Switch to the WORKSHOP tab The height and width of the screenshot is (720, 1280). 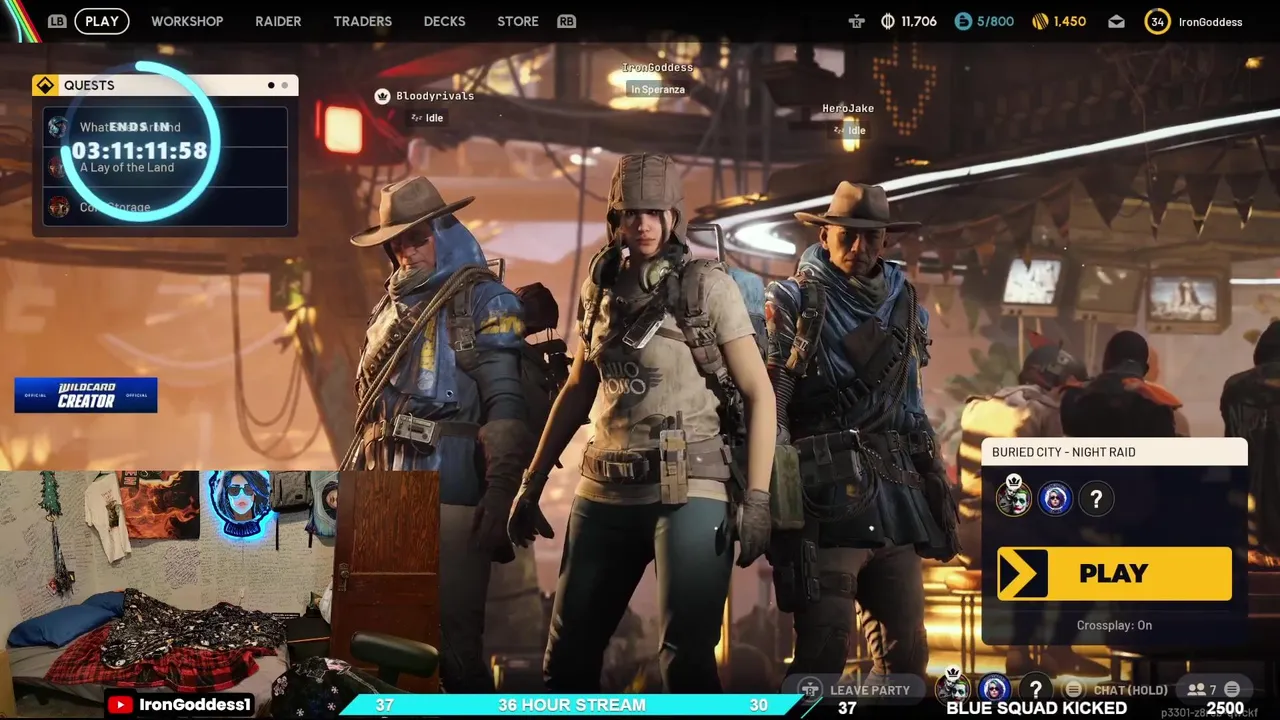coord(187,21)
